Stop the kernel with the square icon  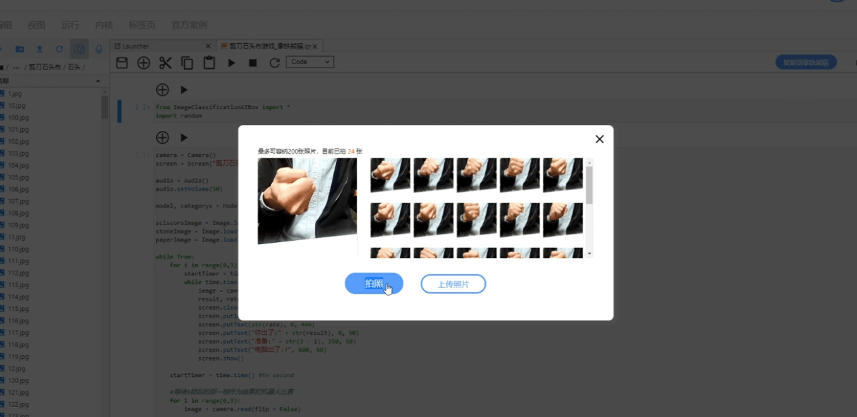(253, 63)
